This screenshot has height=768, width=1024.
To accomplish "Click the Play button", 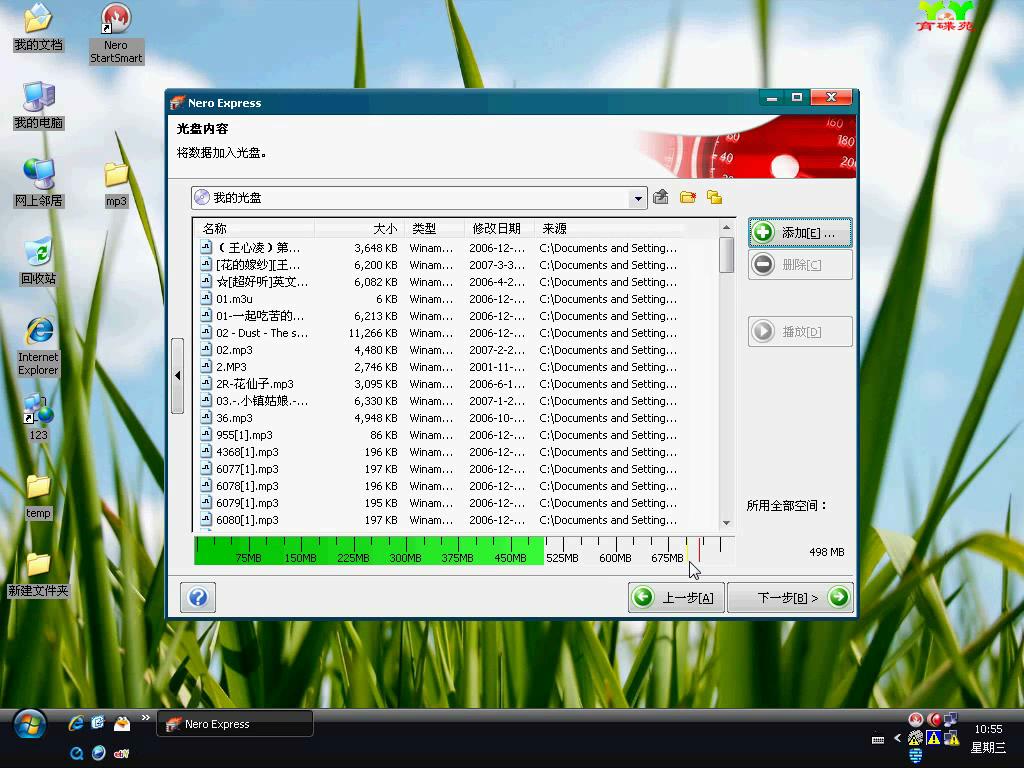I will click(800, 332).
